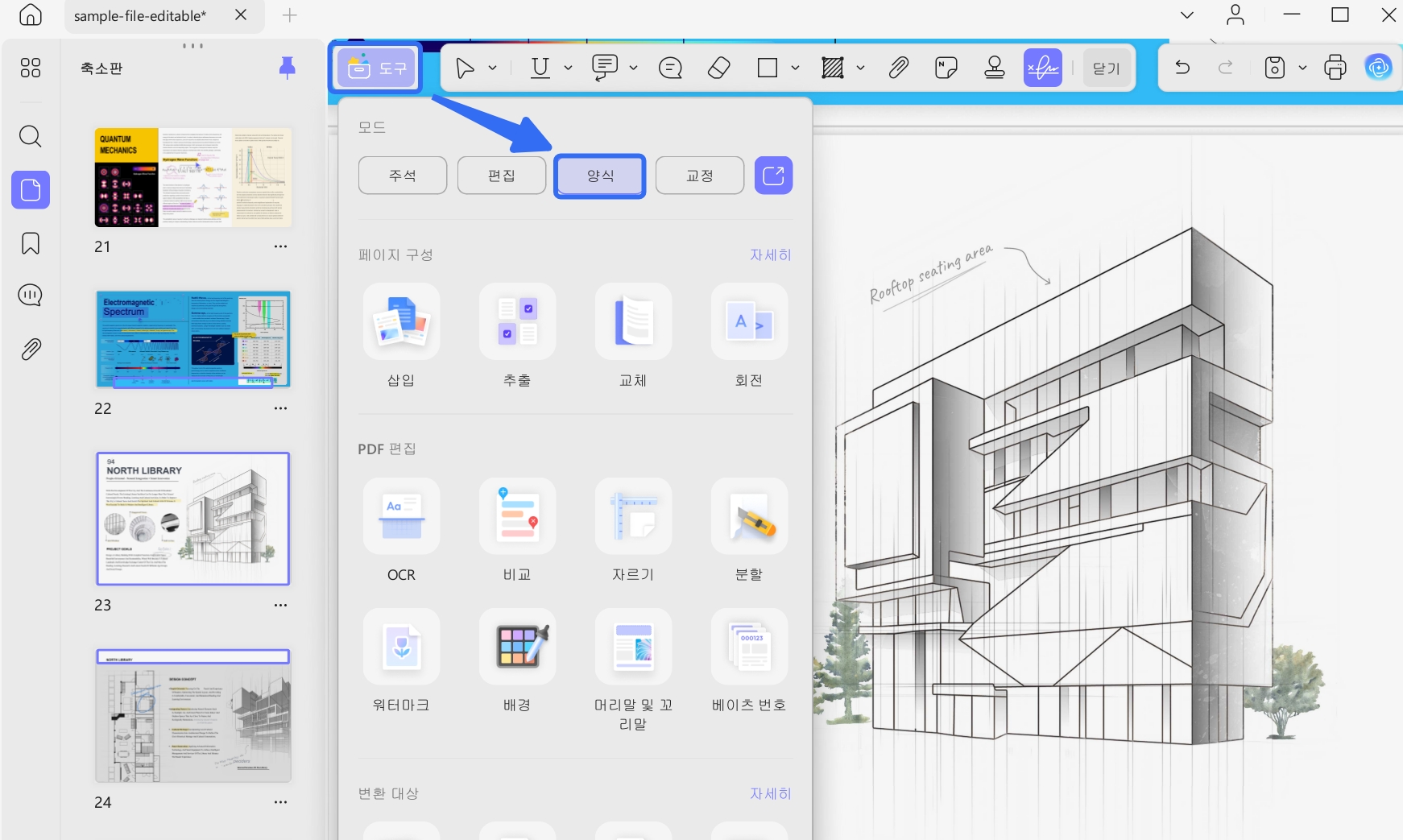Open the save options dropdown arrow
This screenshot has width=1403, height=840.
tap(1302, 68)
